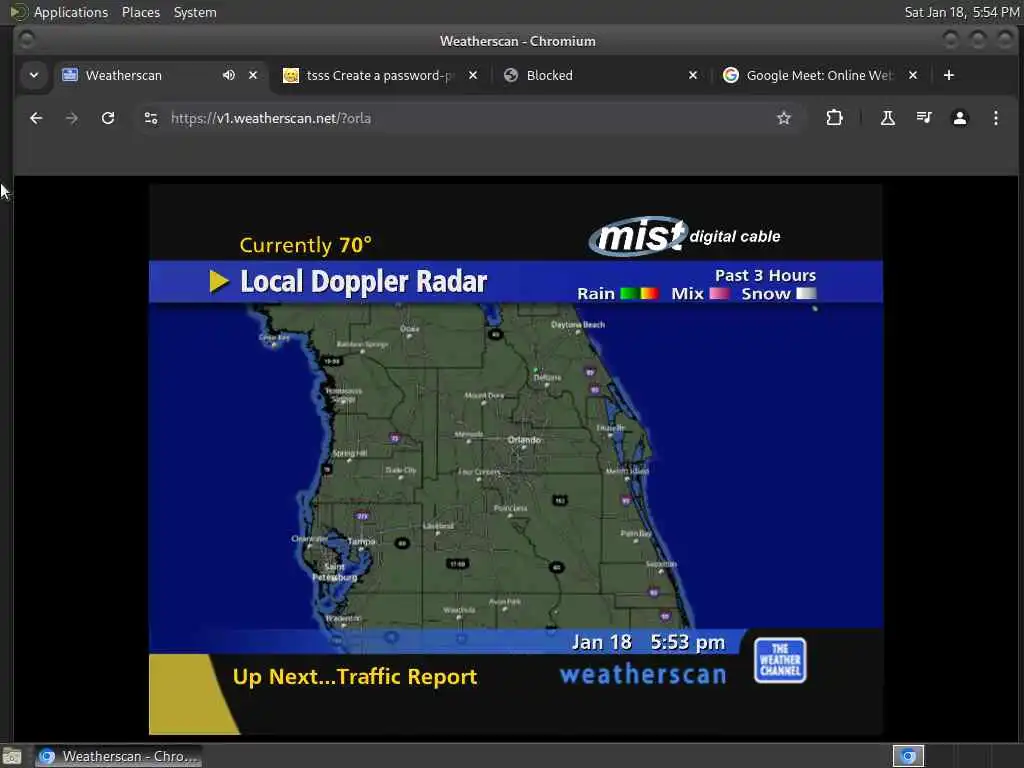Click Palm Bay on the radar map
Screen dimensions: 1024x768
click(635, 534)
